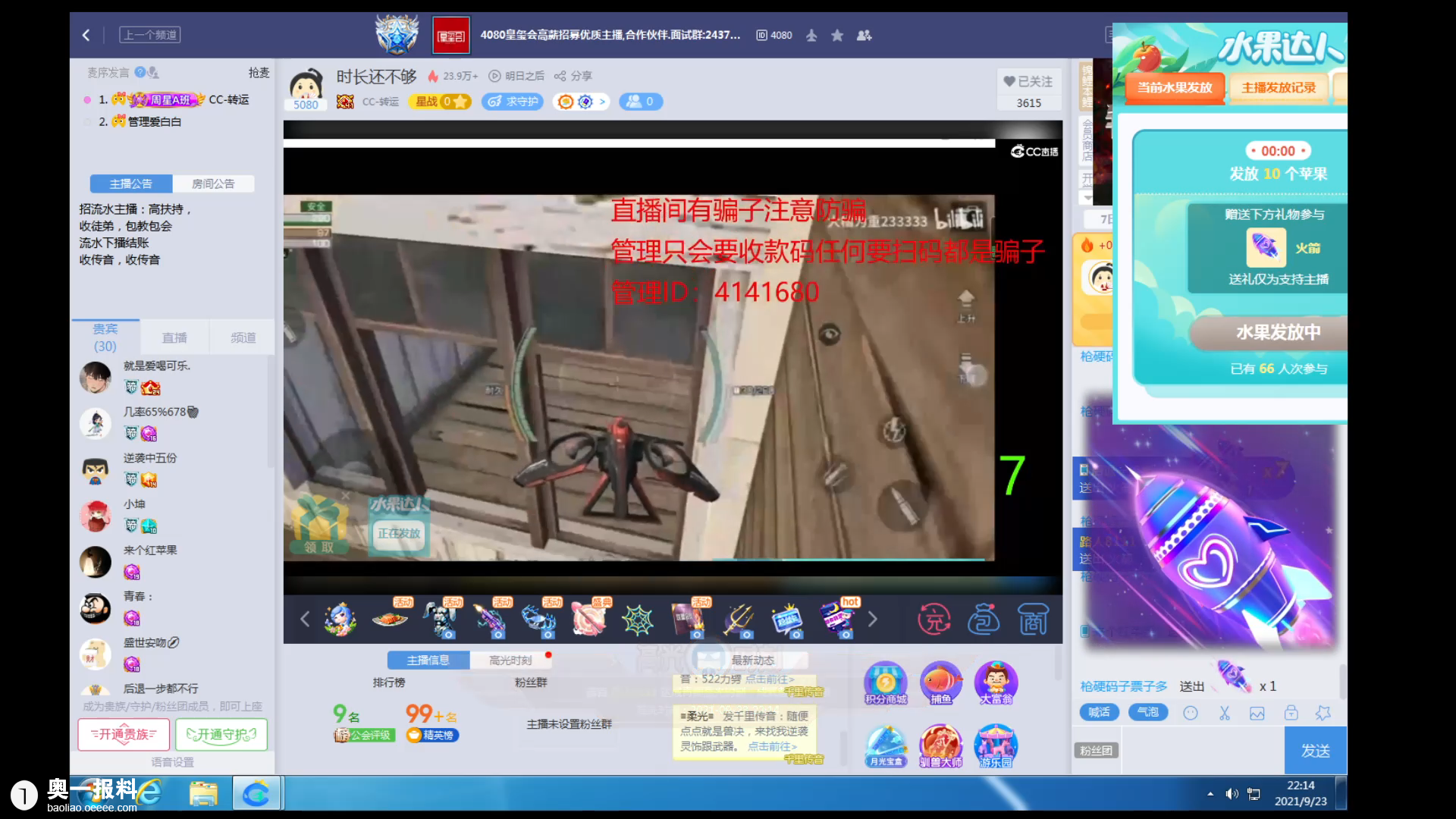Go back with the top-left arrow
Image resolution: width=1456 pixels, height=819 pixels.
point(86,35)
